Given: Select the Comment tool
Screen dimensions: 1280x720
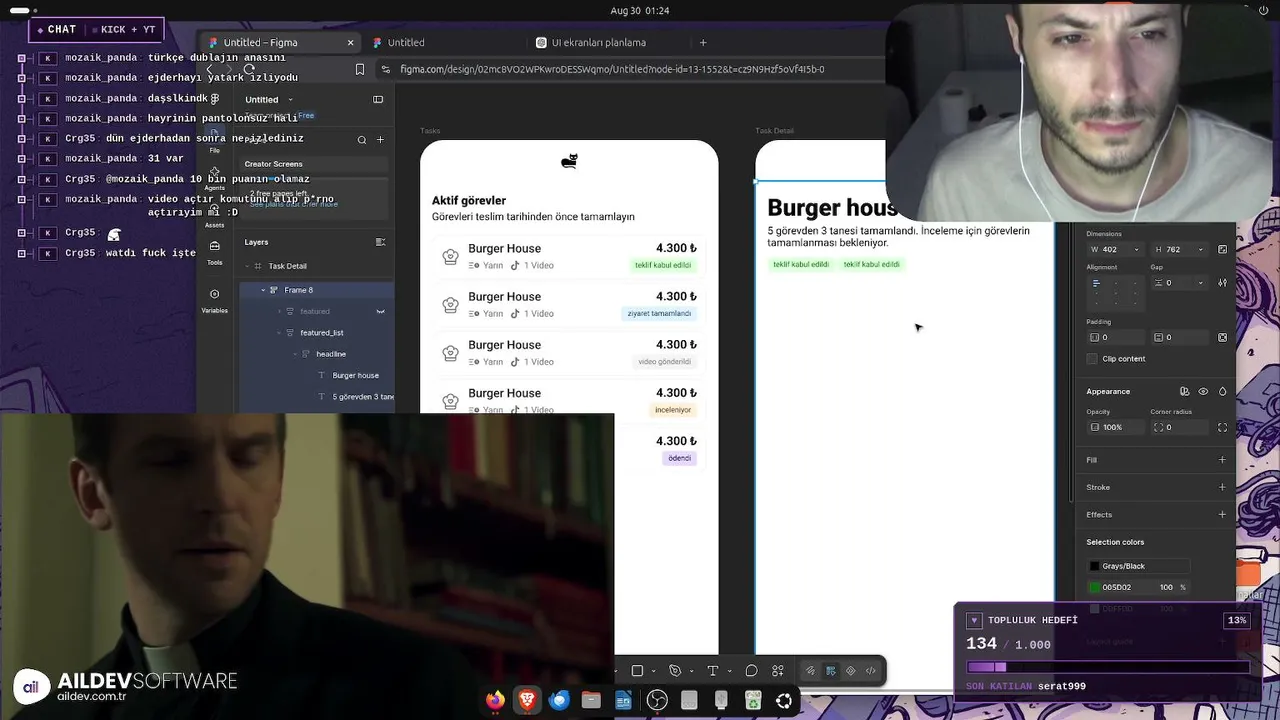Looking at the screenshot, I should pos(751,671).
